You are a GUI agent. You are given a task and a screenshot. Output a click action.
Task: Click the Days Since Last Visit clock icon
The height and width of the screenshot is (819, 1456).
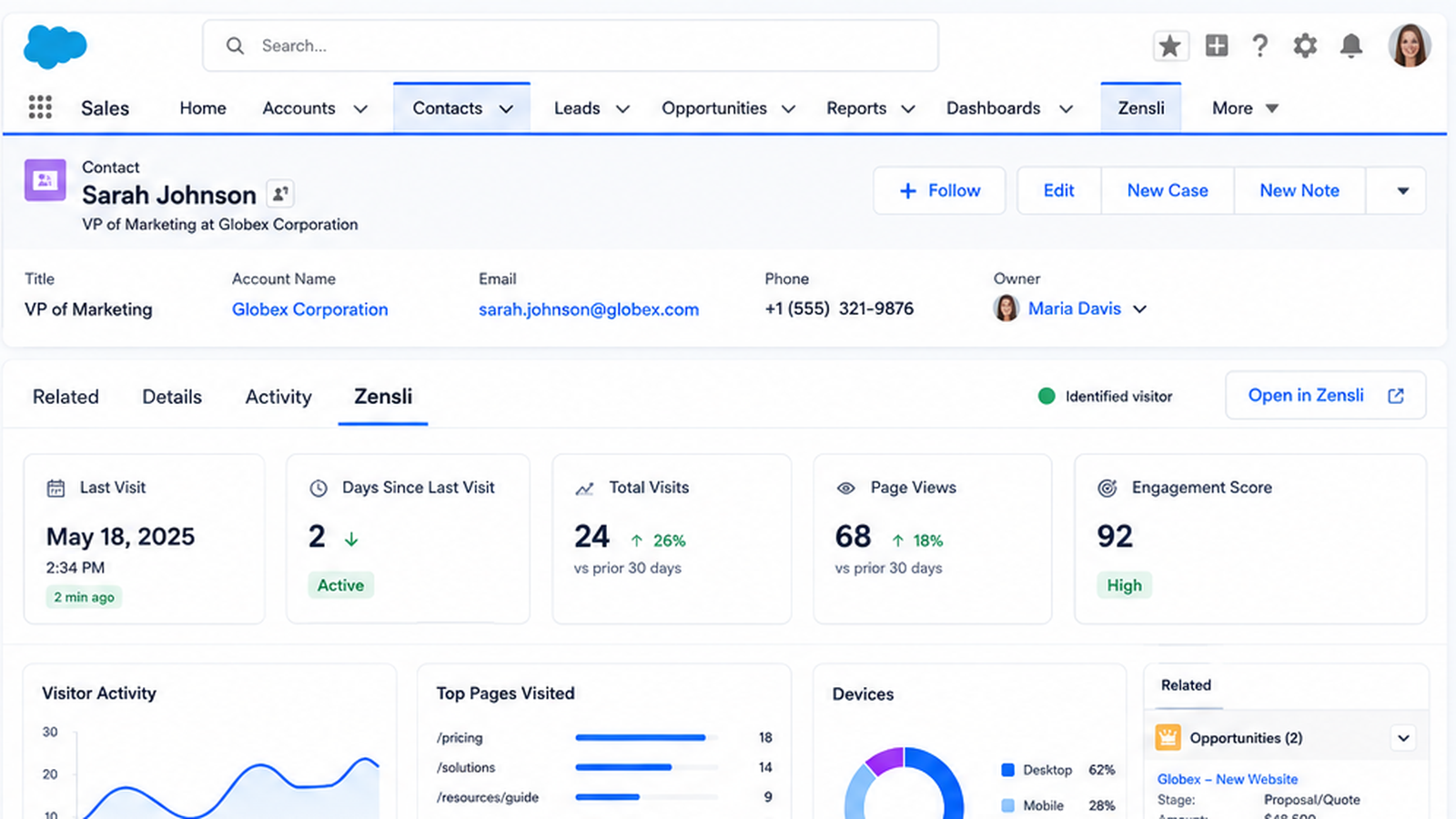318,488
